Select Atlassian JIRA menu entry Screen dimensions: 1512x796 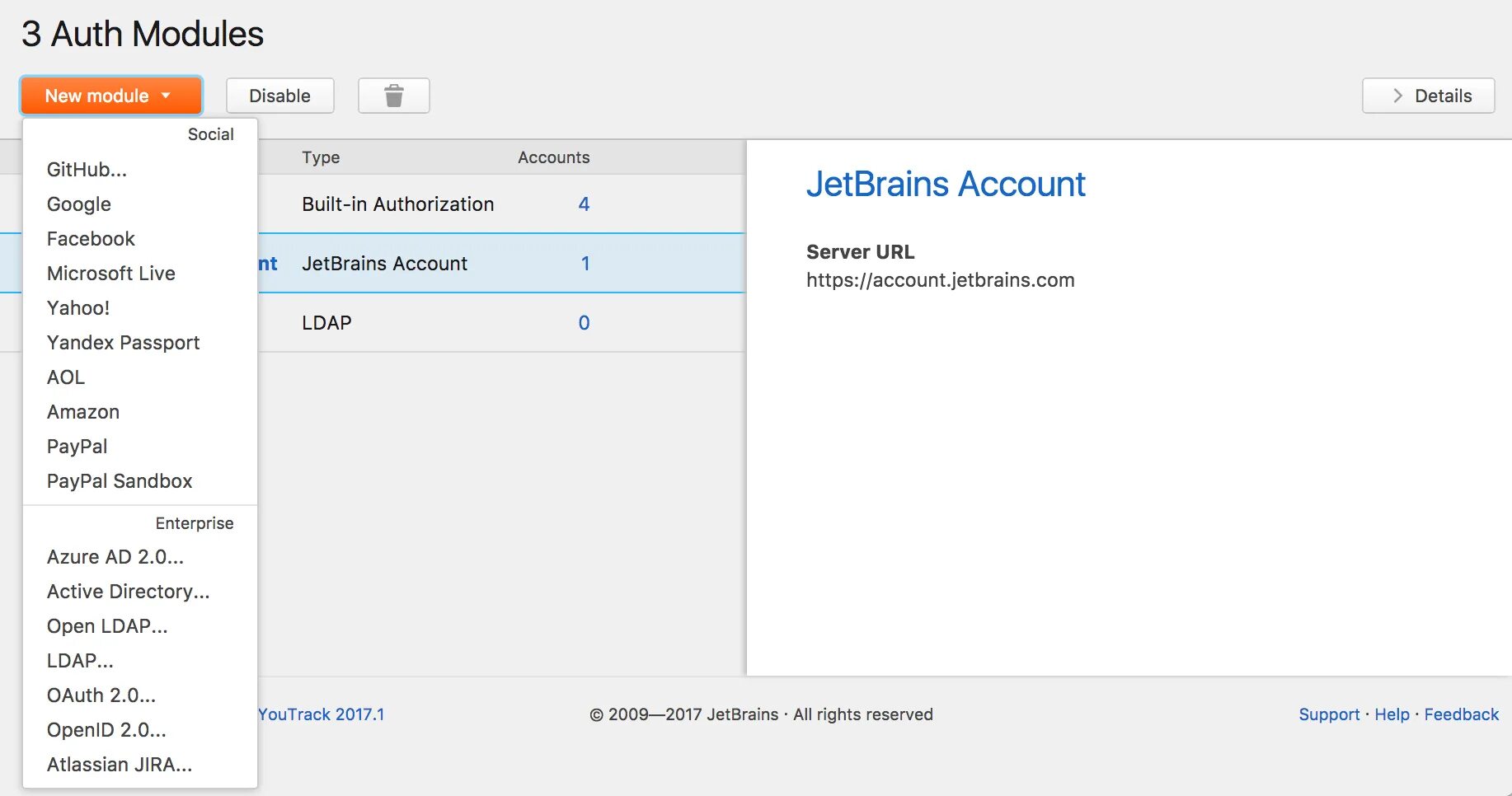tap(120, 765)
